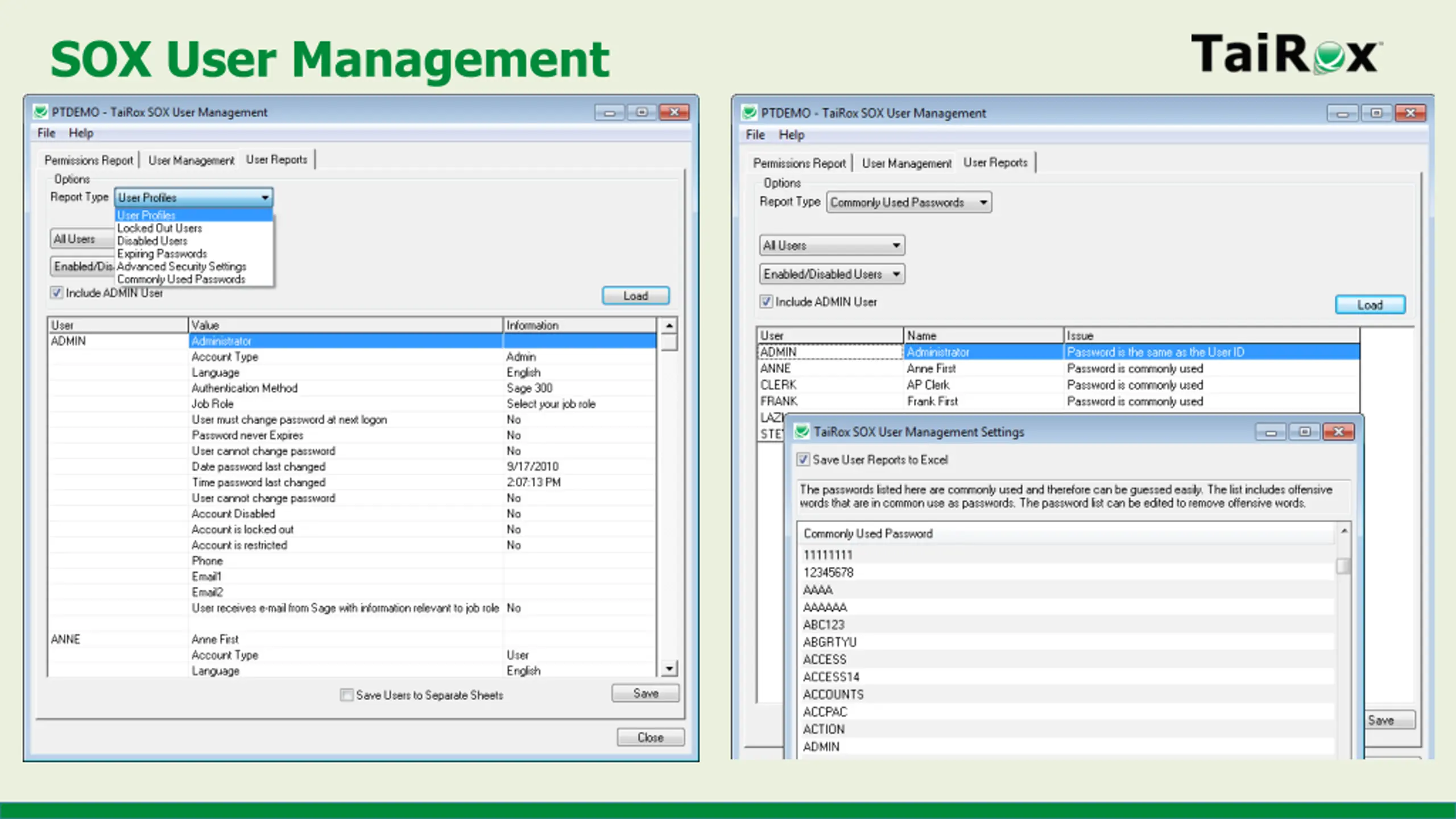
Task: Toggle Include ADMIN User in right window
Action: pos(766,301)
